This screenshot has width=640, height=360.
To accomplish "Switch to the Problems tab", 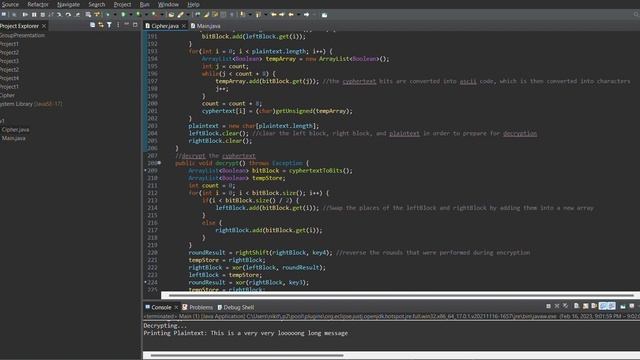I will pyautogui.click(x=198, y=307).
